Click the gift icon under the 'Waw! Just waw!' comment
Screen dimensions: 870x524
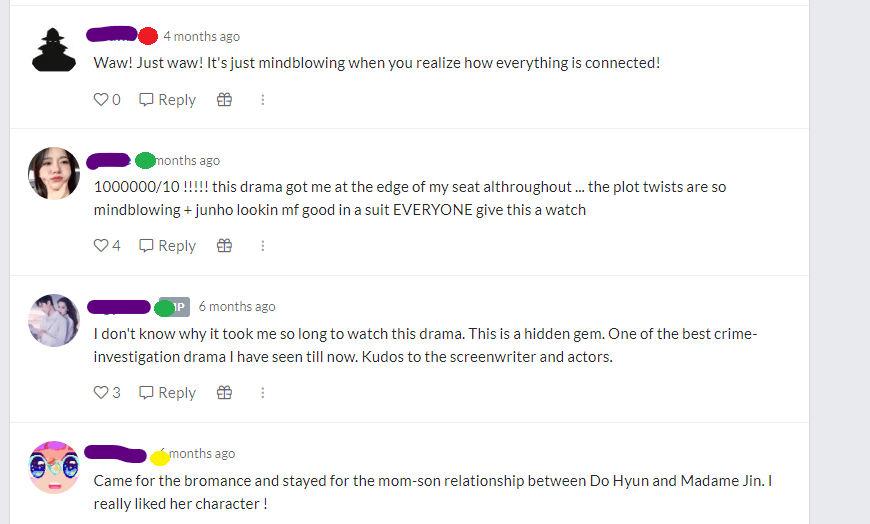pyautogui.click(x=224, y=99)
